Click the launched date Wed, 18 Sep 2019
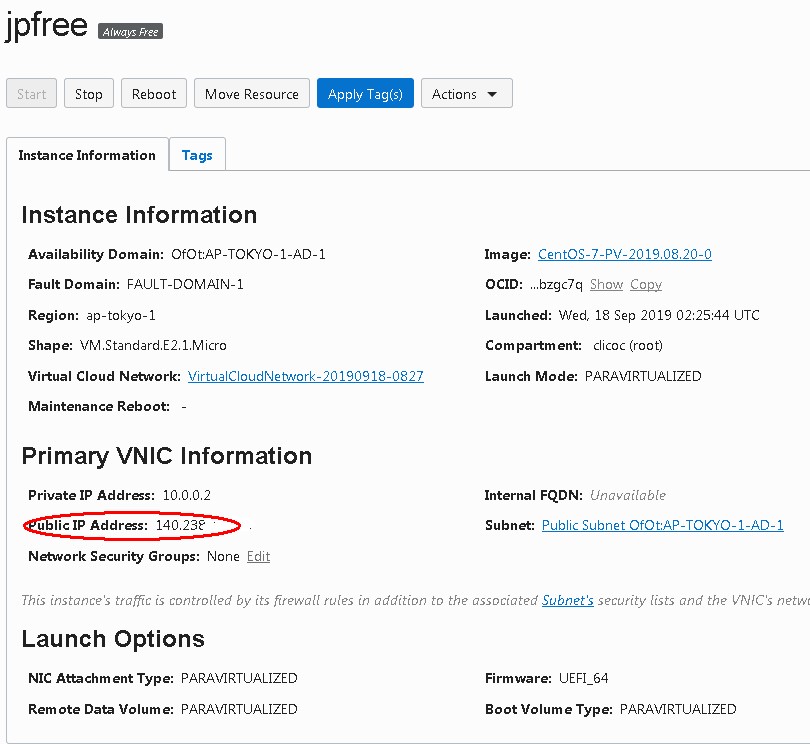The image size is (810, 744). click(x=659, y=315)
